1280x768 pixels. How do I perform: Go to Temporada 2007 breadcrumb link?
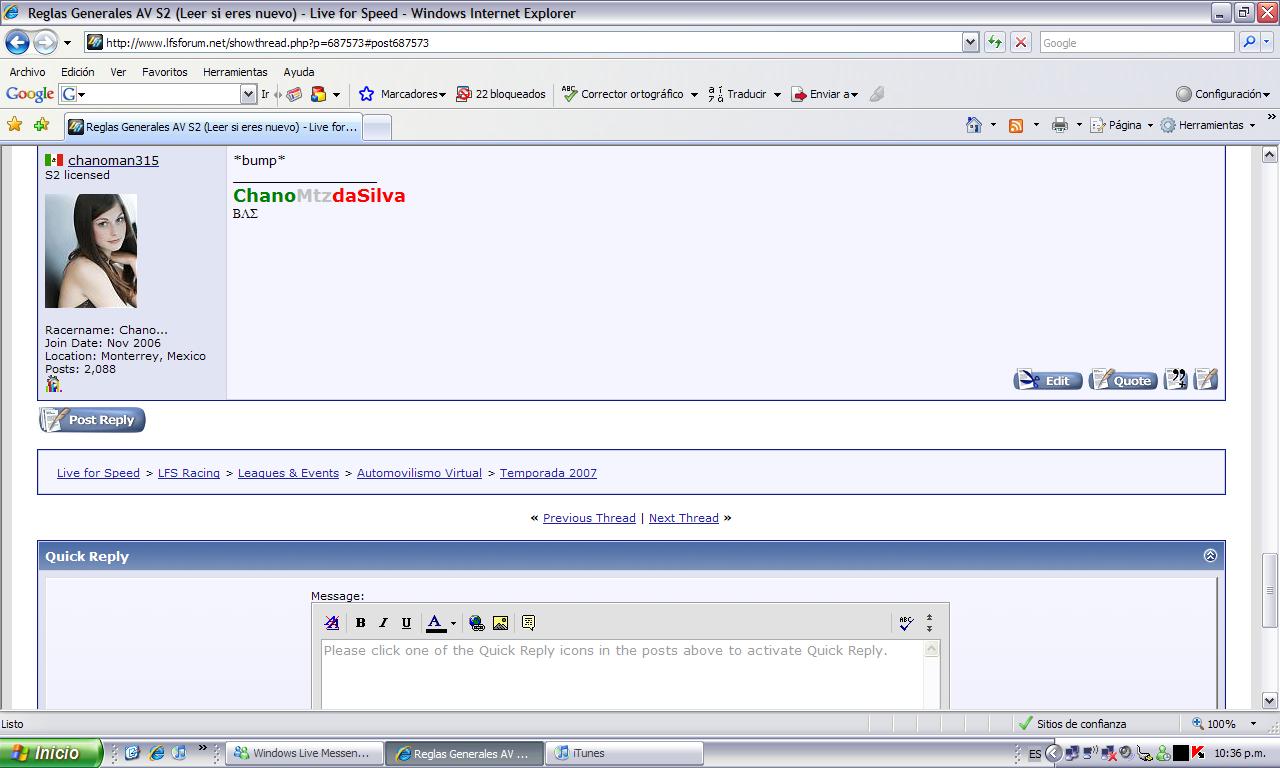click(548, 473)
